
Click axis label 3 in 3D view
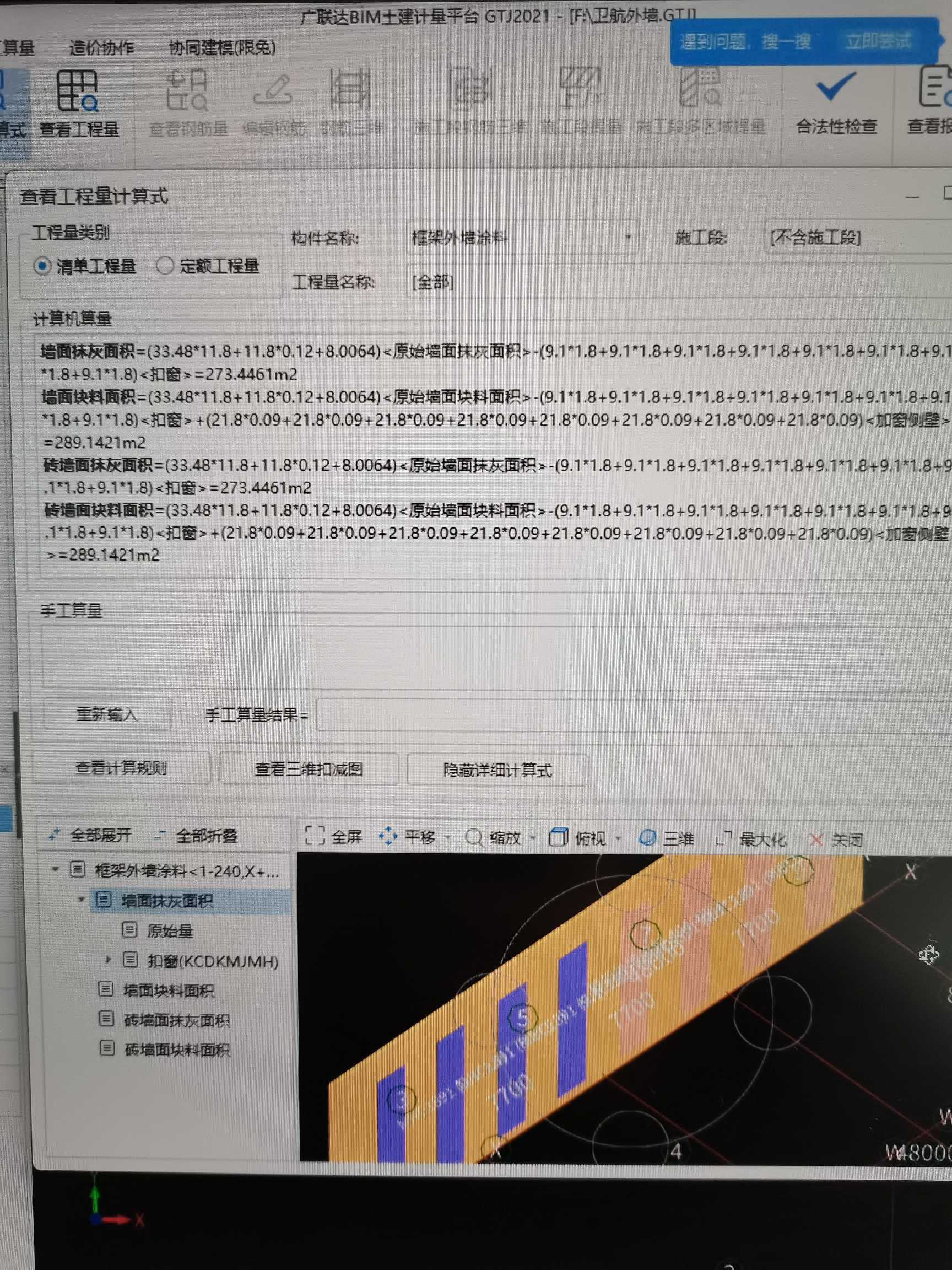click(401, 1100)
